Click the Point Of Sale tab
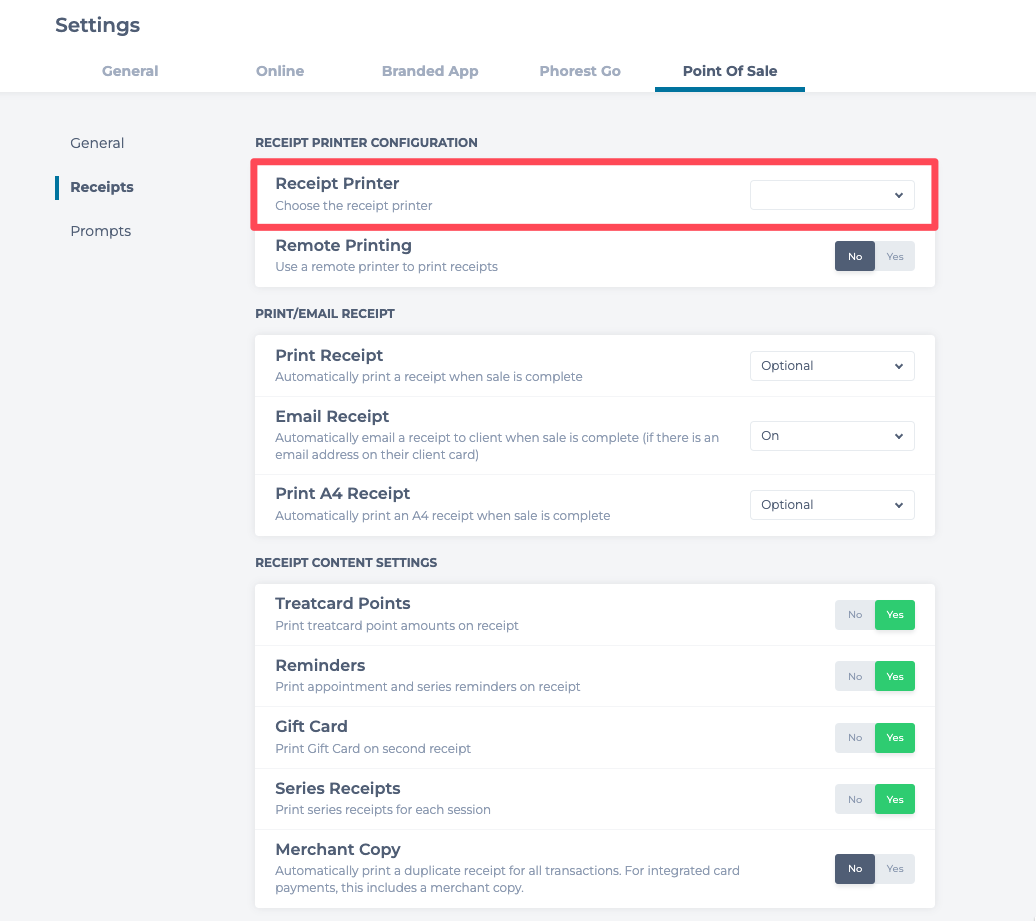The height and width of the screenshot is (921, 1036). 730,71
